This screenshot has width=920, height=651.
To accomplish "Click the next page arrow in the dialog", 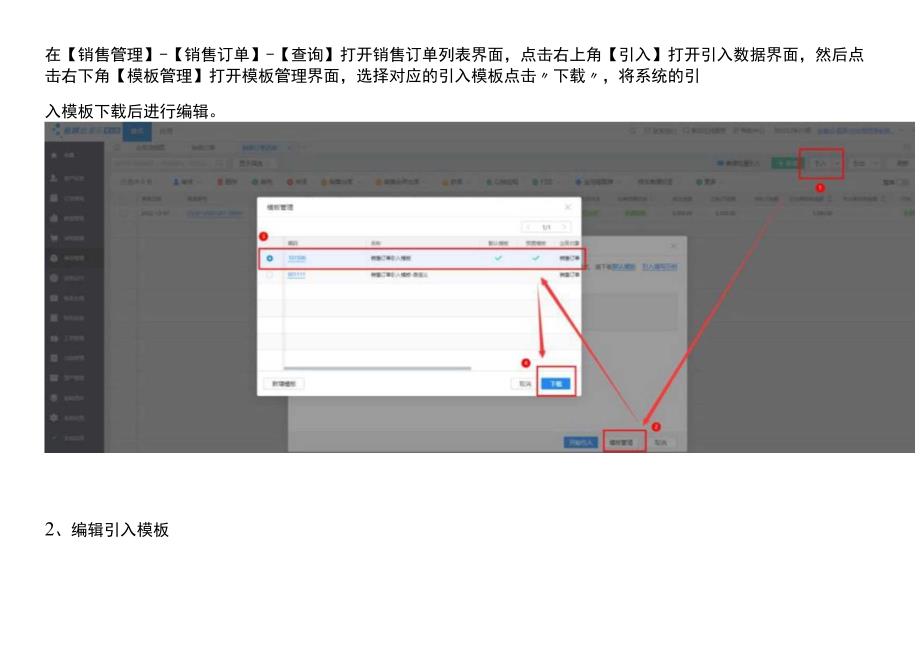I will pyautogui.click(x=565, y=227).
